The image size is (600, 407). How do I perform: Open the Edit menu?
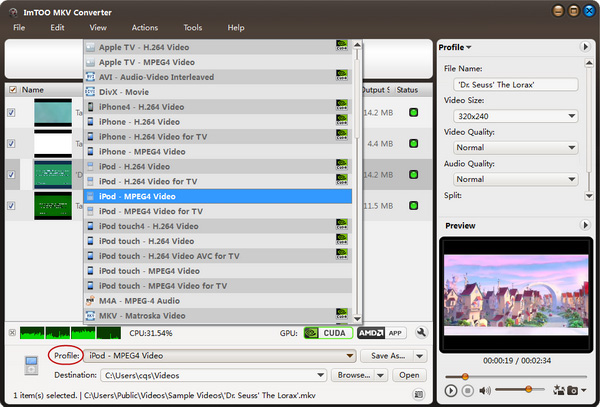pos(57,28)
